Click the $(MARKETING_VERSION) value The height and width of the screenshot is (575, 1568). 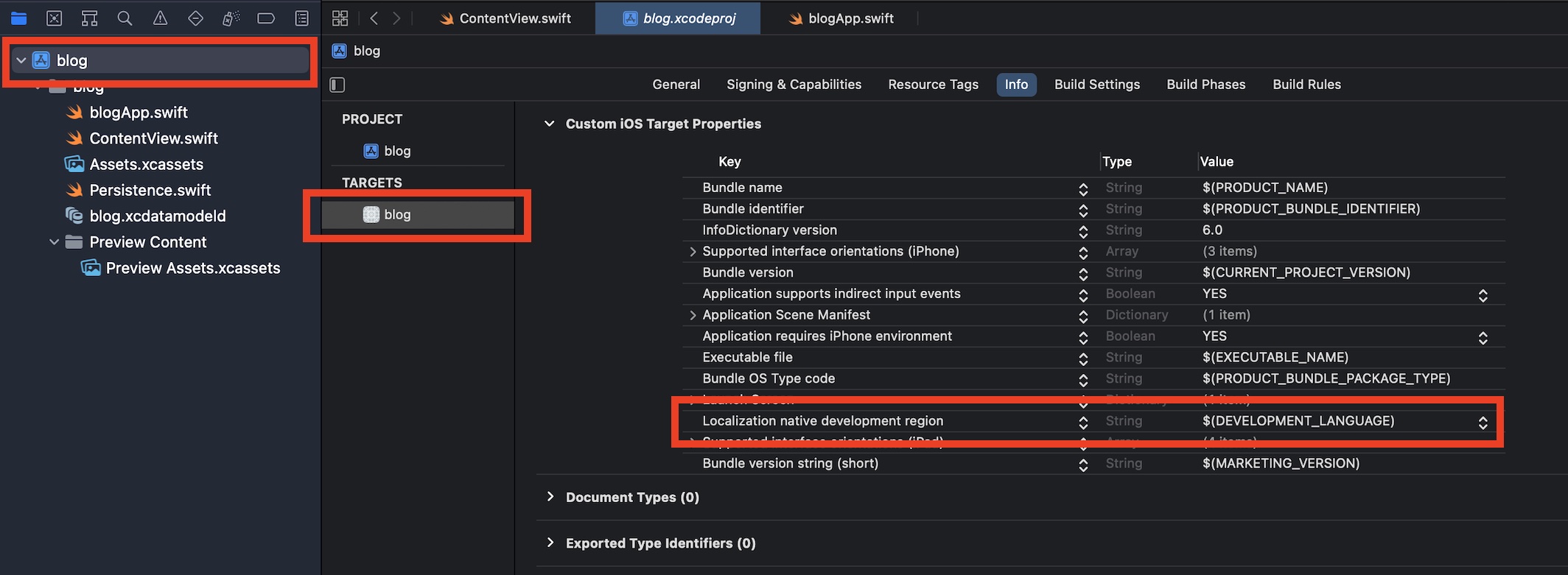pyautogui.click(x=1281, y=463)
